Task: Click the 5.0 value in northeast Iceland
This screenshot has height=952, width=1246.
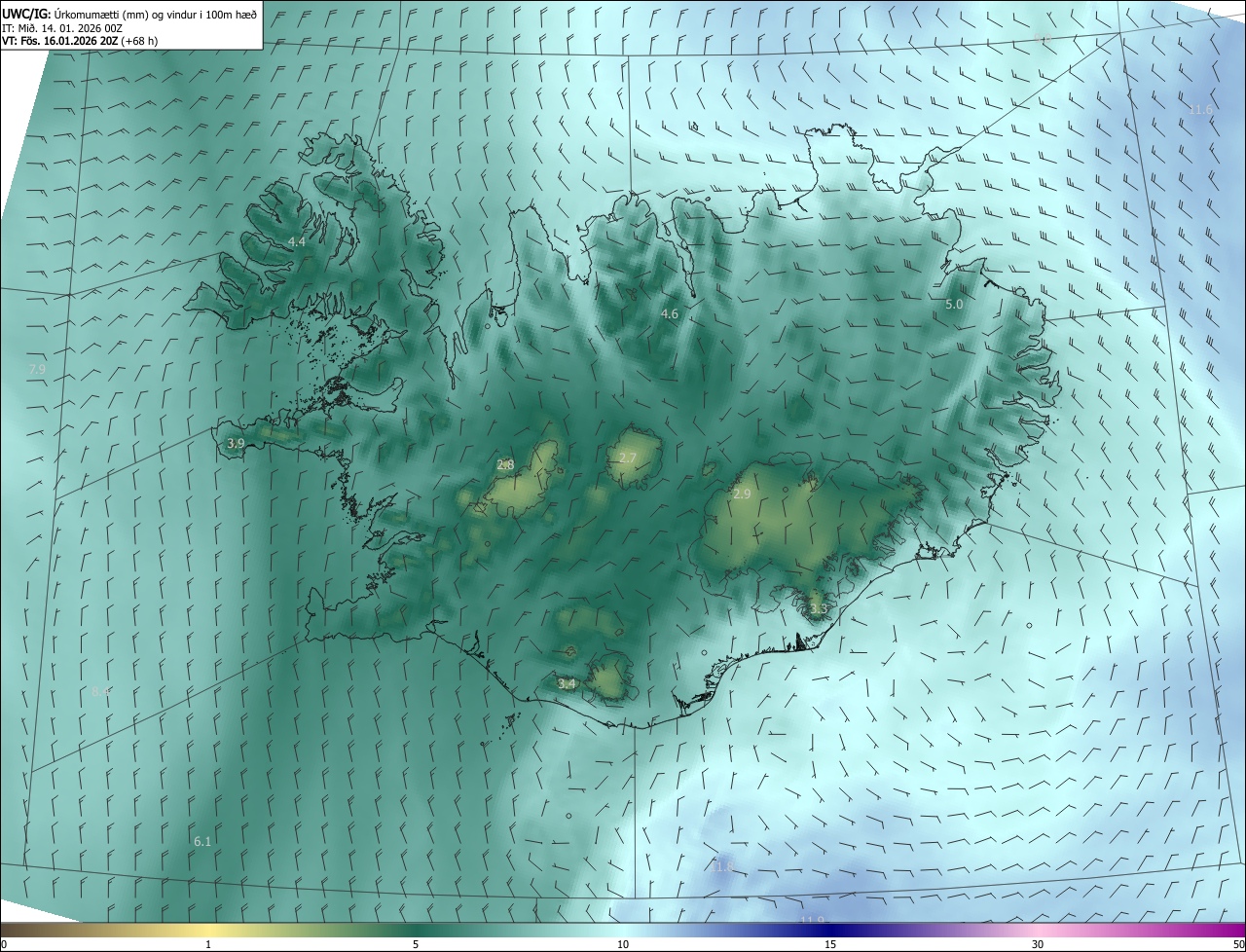Action: (955, 305)
